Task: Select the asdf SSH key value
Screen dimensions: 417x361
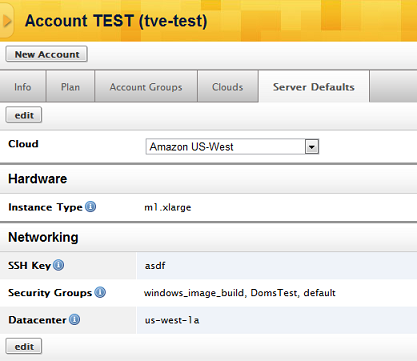Action: [x=155, y=266]
